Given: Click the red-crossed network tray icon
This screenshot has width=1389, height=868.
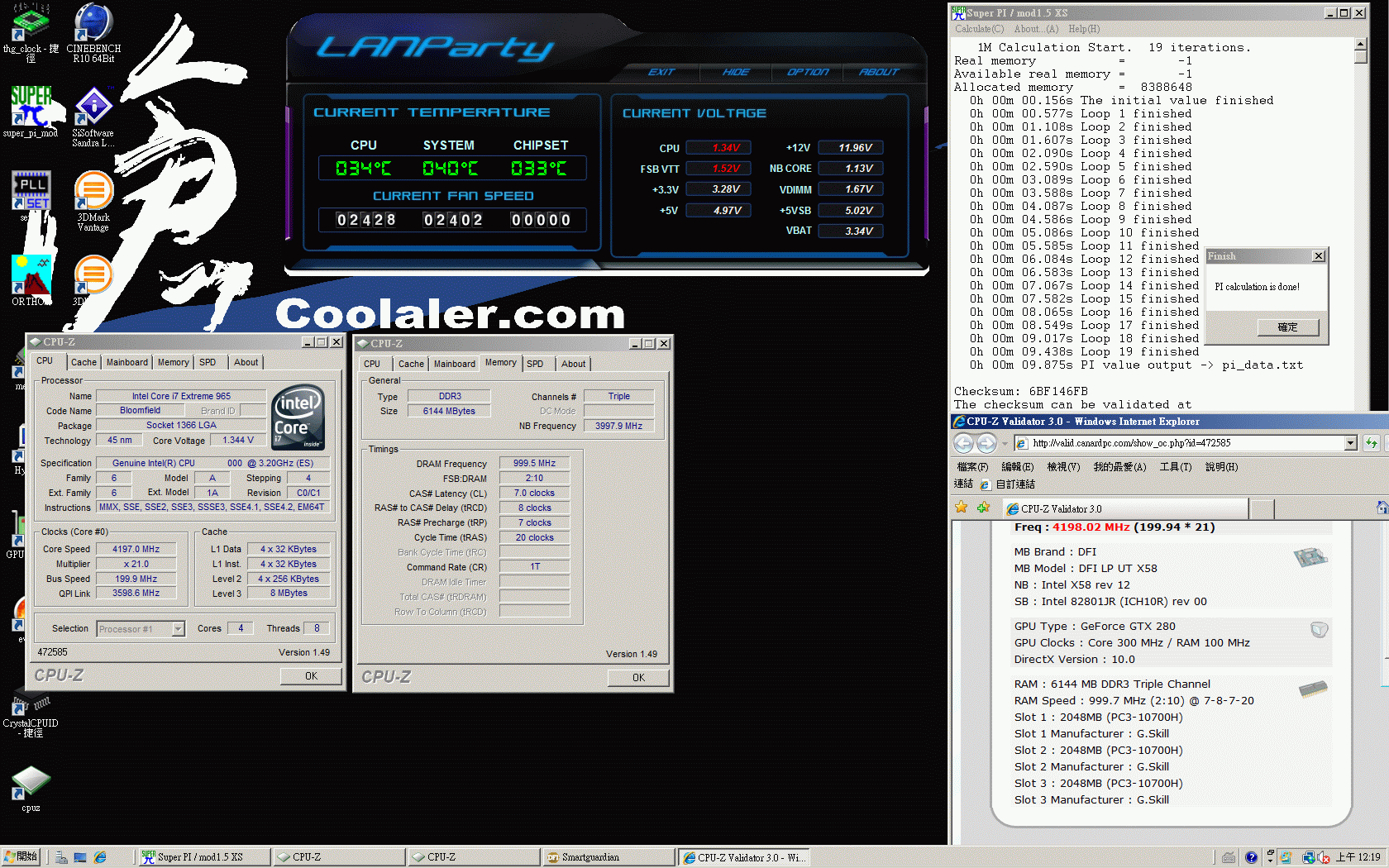Looking at the screenshot, I should click(1323, 858).
